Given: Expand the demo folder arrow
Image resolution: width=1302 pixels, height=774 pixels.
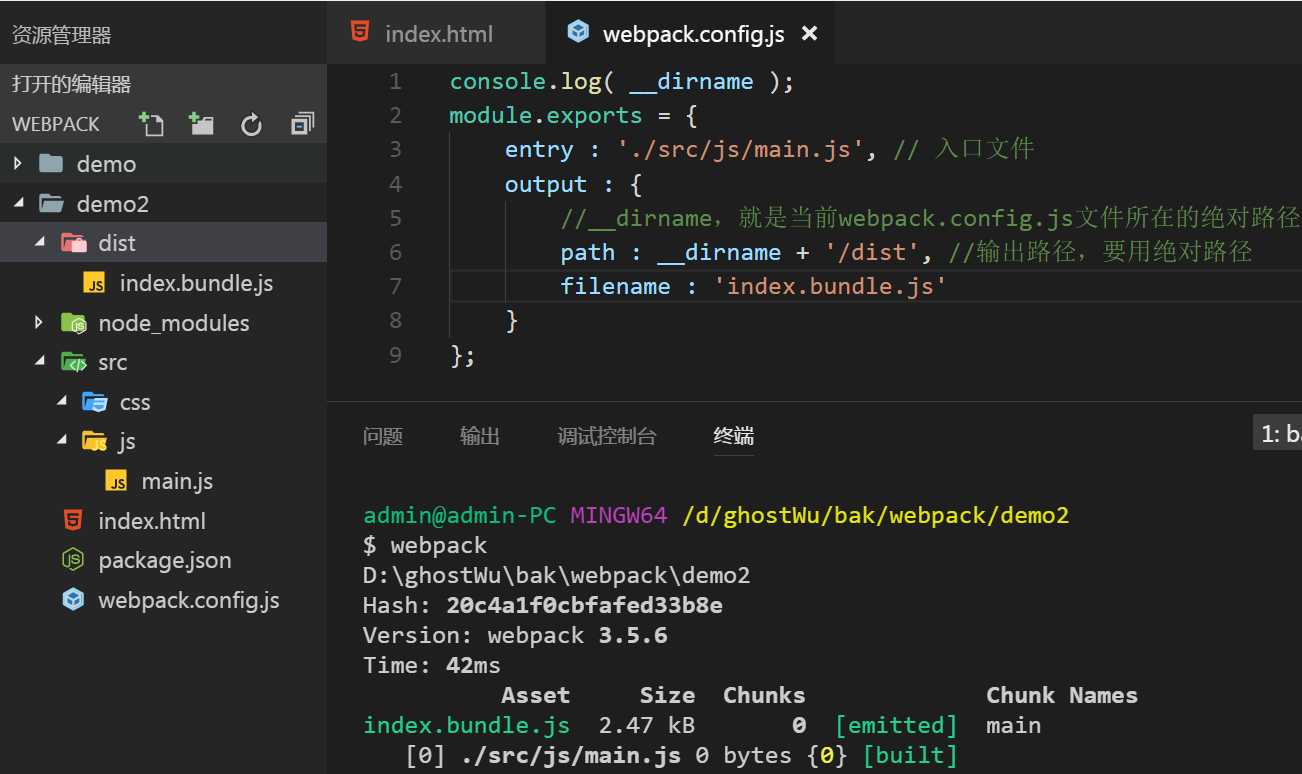Looking at the screenshot, I should pyautogui.click(x=18, y=163).
